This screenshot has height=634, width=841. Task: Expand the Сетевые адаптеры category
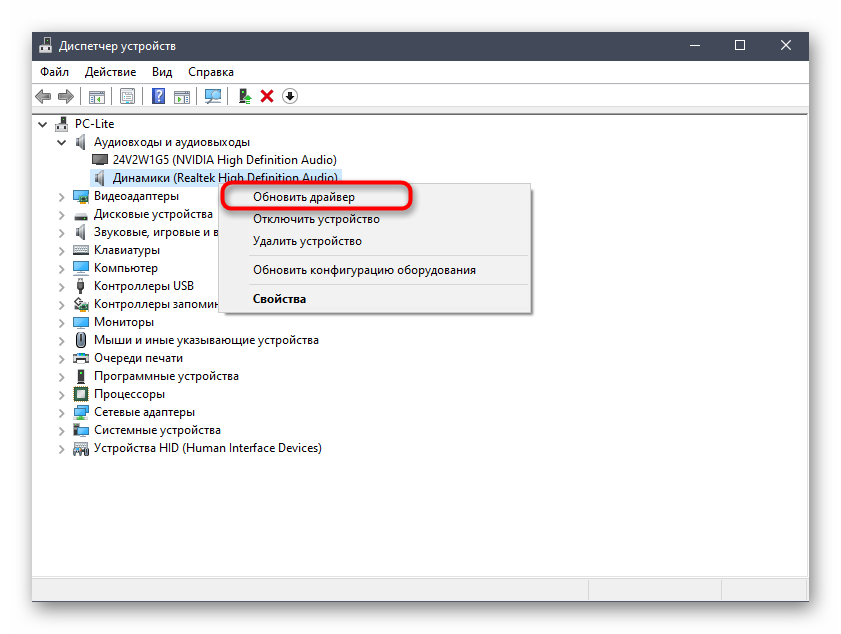coord(62,412)
